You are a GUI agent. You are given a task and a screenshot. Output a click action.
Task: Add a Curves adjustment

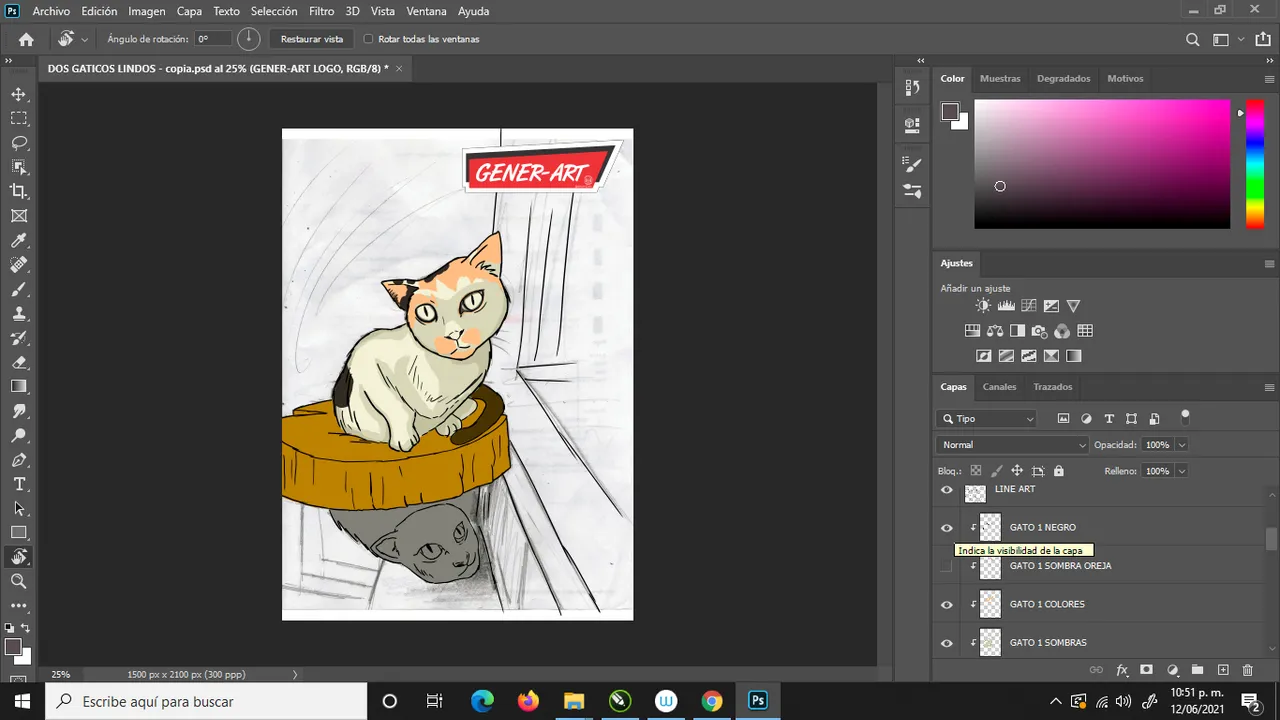[1028, 306]
